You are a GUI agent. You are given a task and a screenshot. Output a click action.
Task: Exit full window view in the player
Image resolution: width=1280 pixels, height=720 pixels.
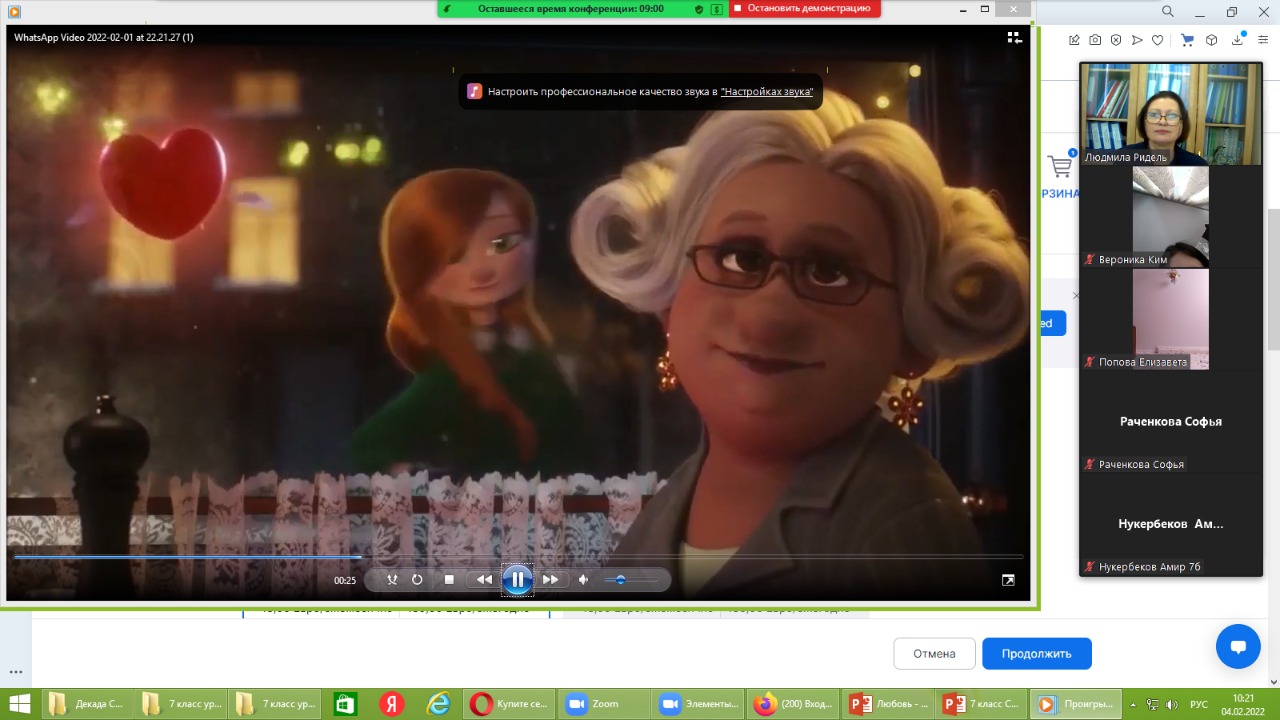click(1008, 580)
